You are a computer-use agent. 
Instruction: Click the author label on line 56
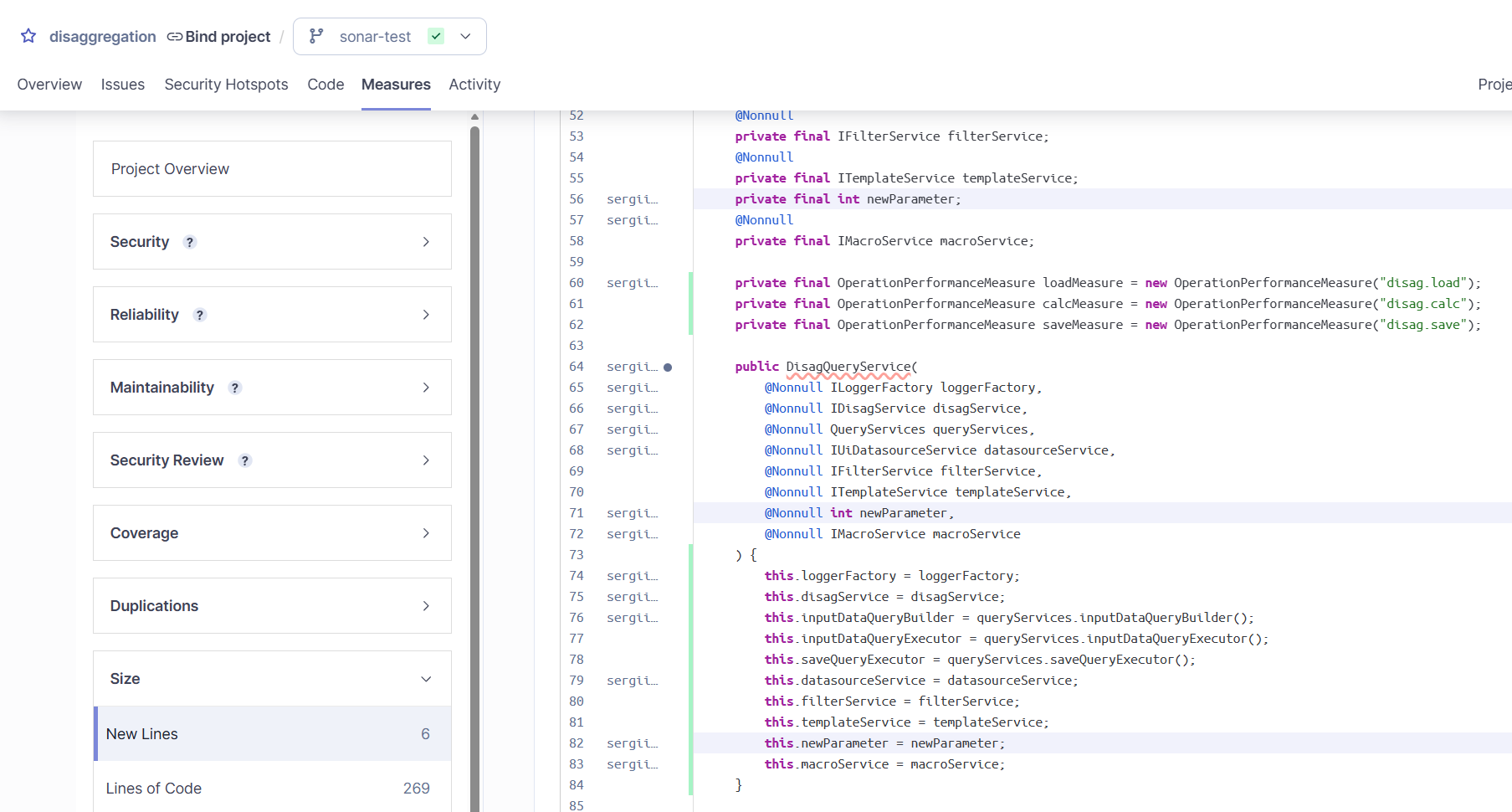coord(632,199)
